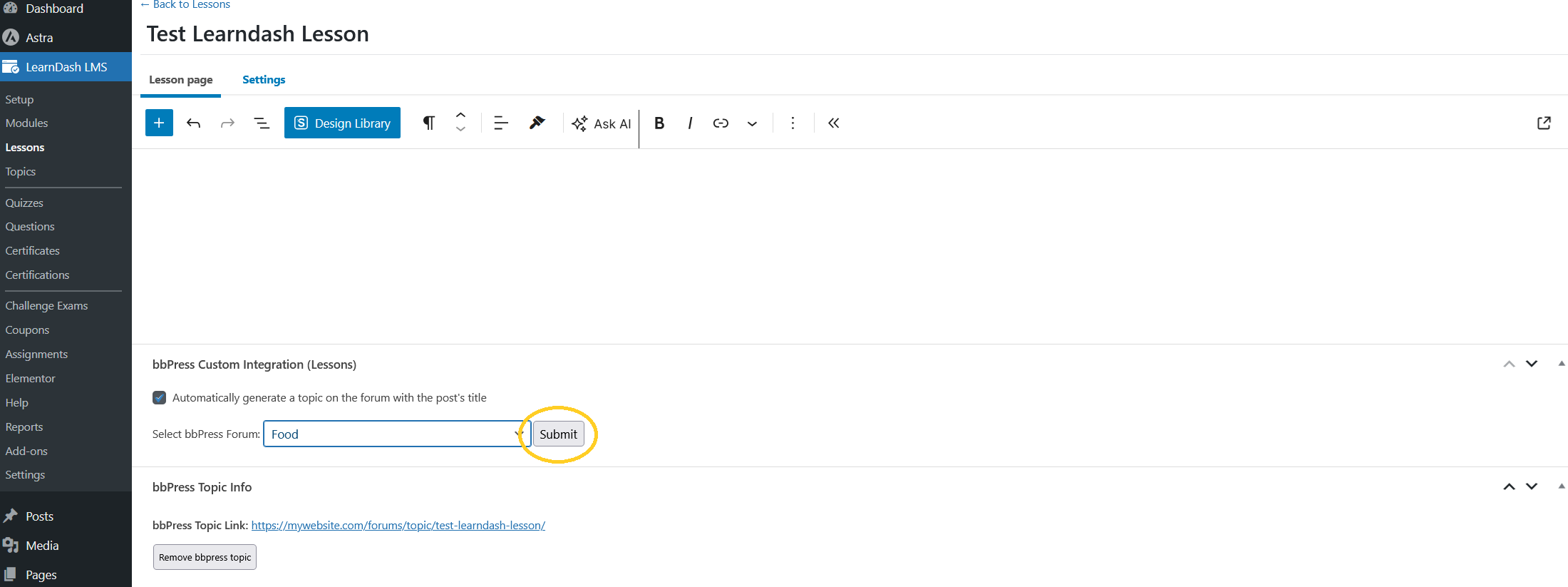This screenshot has width=1568, height=587.
Task: Toggle bold formatting
Action: click(x=659, y=123)
